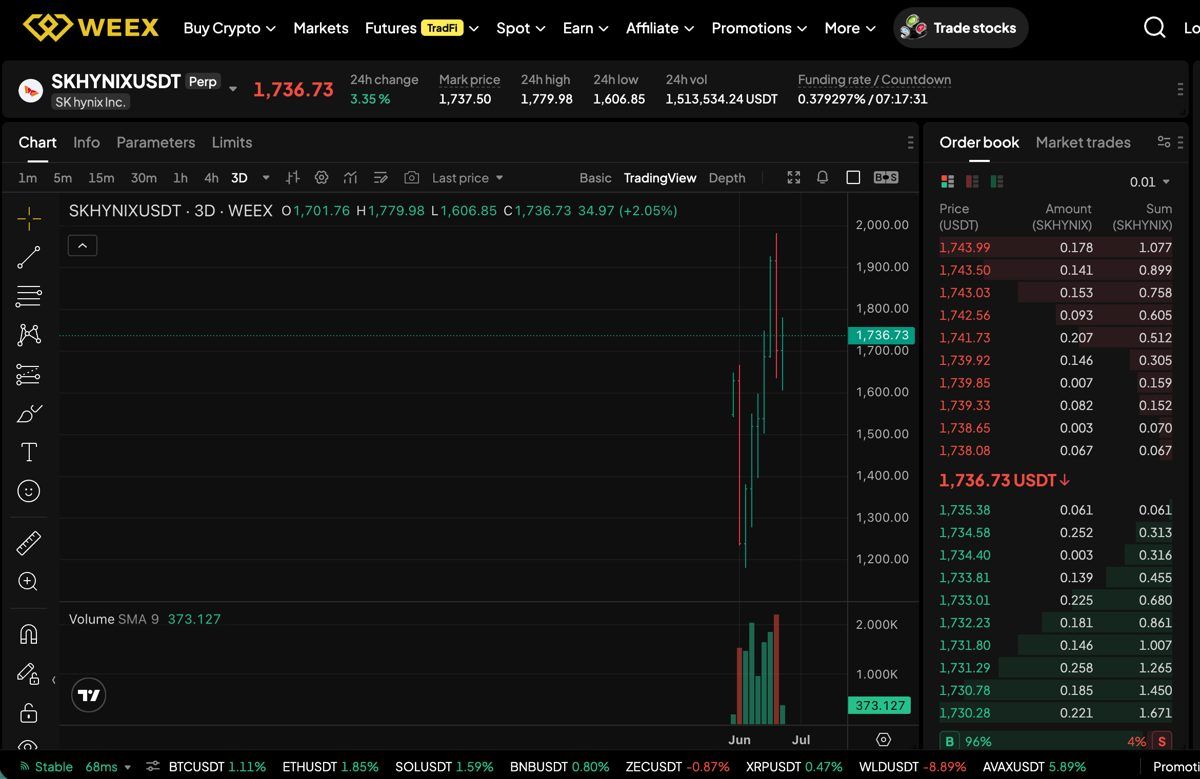Image resolution: width=1200 pixels, height=779 pixels.
Task: Switch chart to Basic mode
Action: (595, 178)
